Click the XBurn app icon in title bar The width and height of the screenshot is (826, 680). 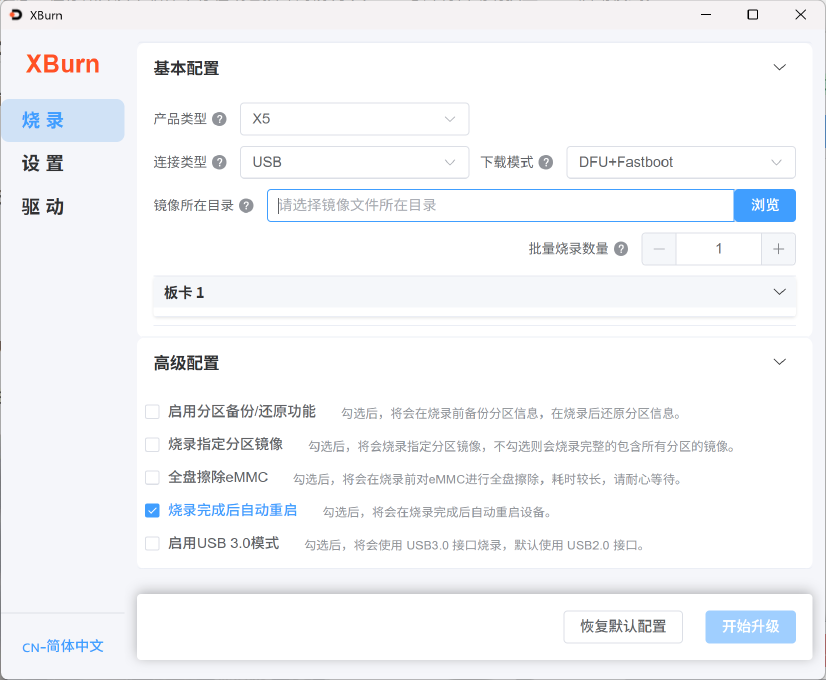pos(16,15)
